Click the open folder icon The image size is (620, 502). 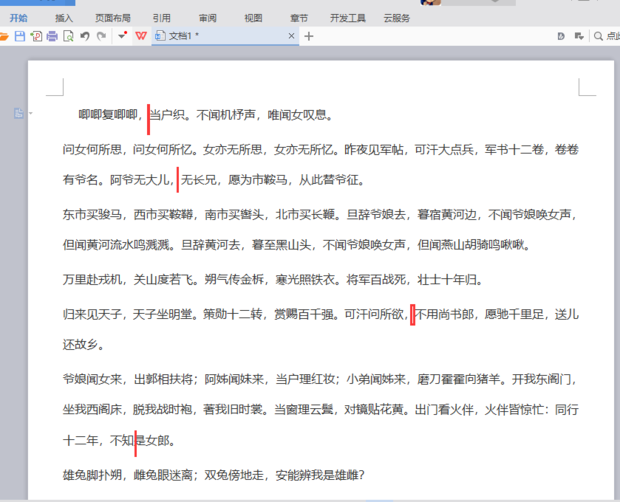(x=4, y=36)
